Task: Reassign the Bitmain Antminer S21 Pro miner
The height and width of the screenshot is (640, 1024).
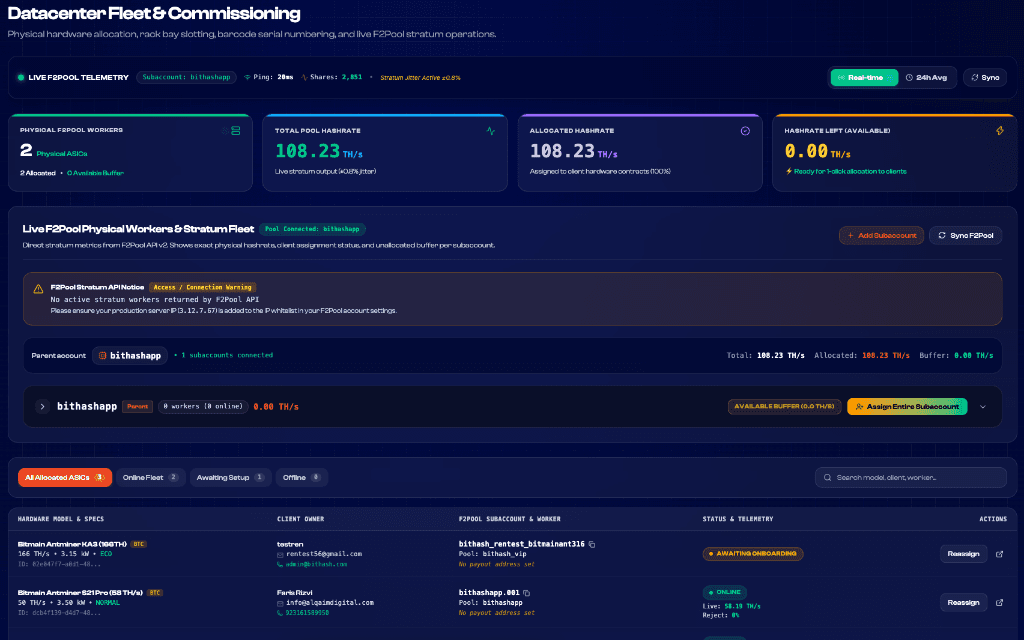Action: 963,603
